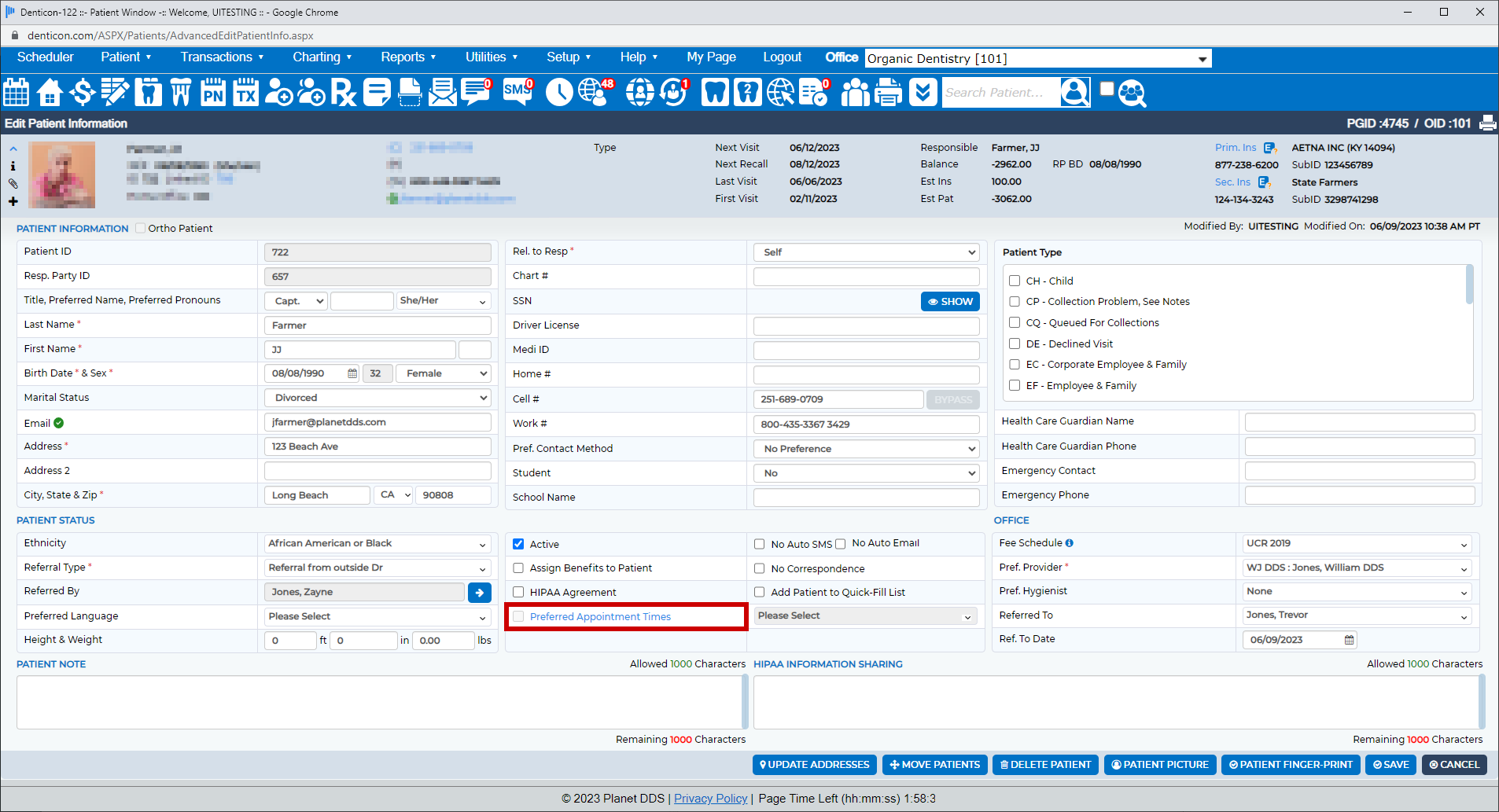
Task: Check the No Correspondence box
Action: [759, 568]
